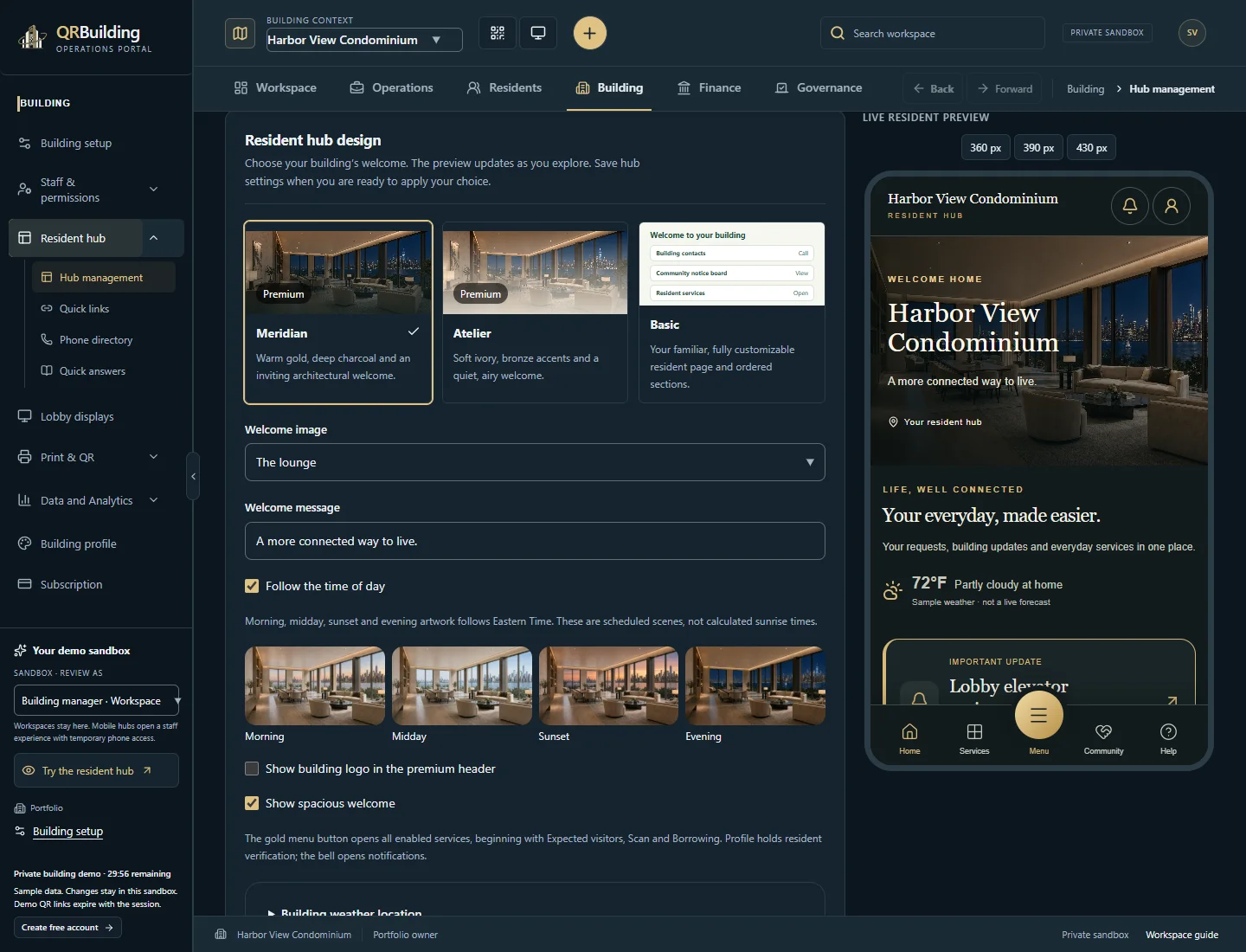Tap Services in the preview bottom navigation

(974, 738)
